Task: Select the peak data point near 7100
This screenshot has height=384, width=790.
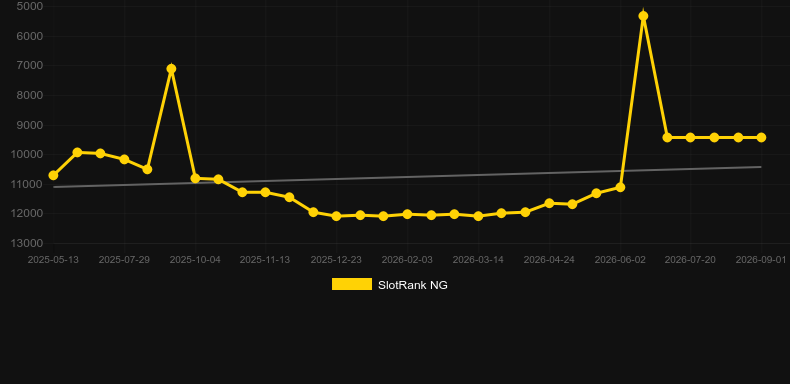Action: click(x=171, y=69)
